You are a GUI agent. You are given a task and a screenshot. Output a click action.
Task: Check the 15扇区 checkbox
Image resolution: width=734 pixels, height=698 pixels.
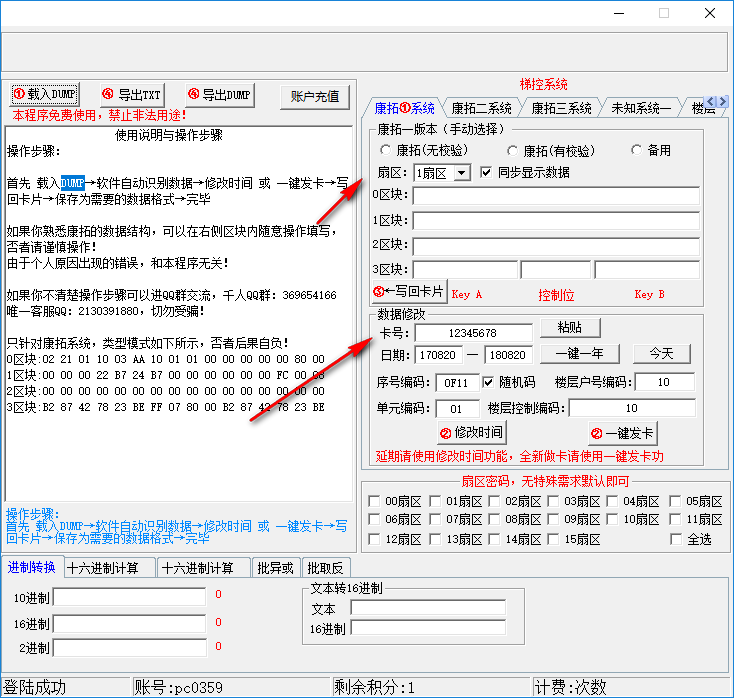coord(553,540)
